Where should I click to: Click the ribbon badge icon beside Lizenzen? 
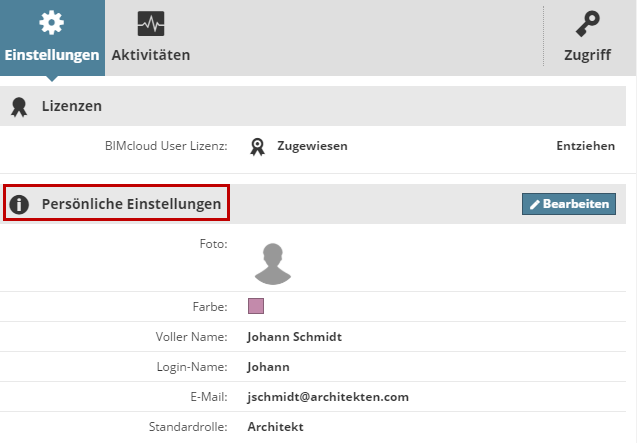coord(19,106)
